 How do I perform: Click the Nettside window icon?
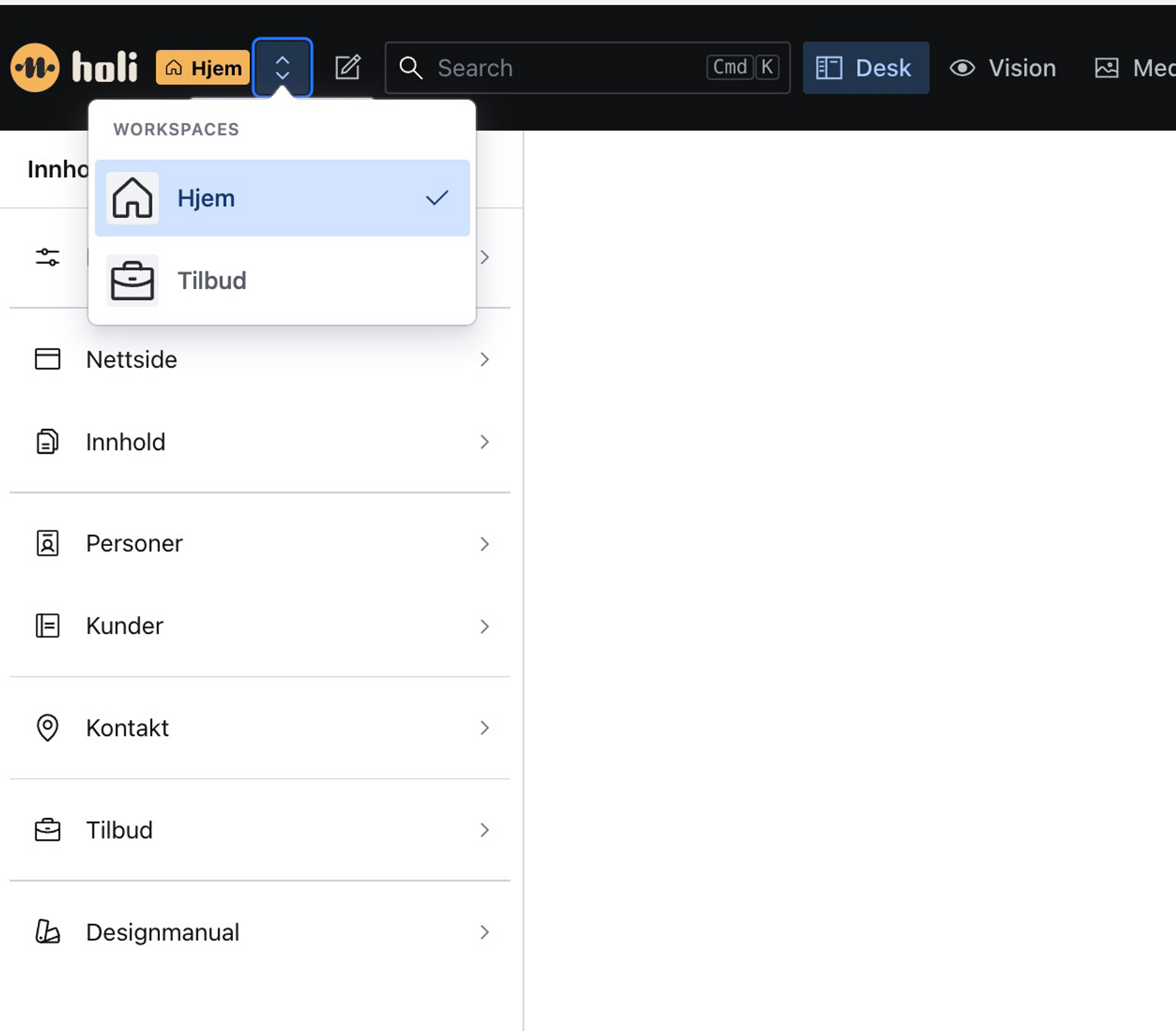coord(48,359)
